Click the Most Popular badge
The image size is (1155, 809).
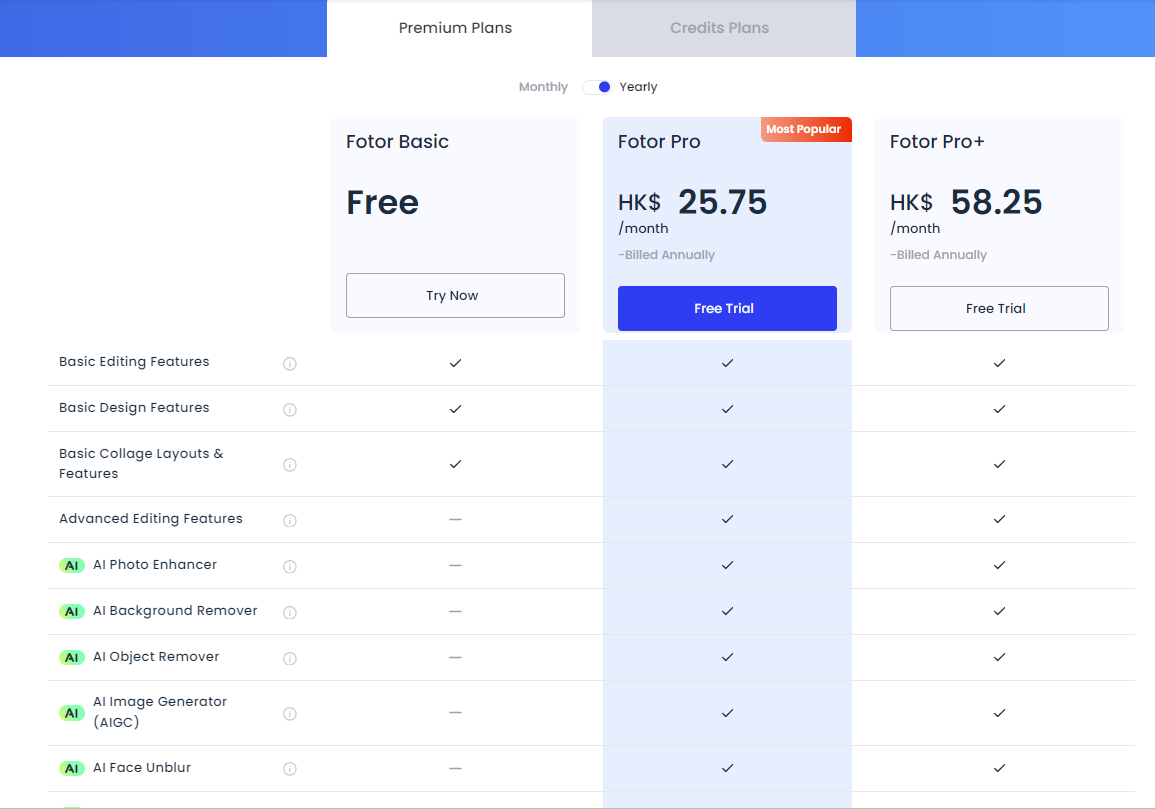pyautogui.click(x=806, y=129)
